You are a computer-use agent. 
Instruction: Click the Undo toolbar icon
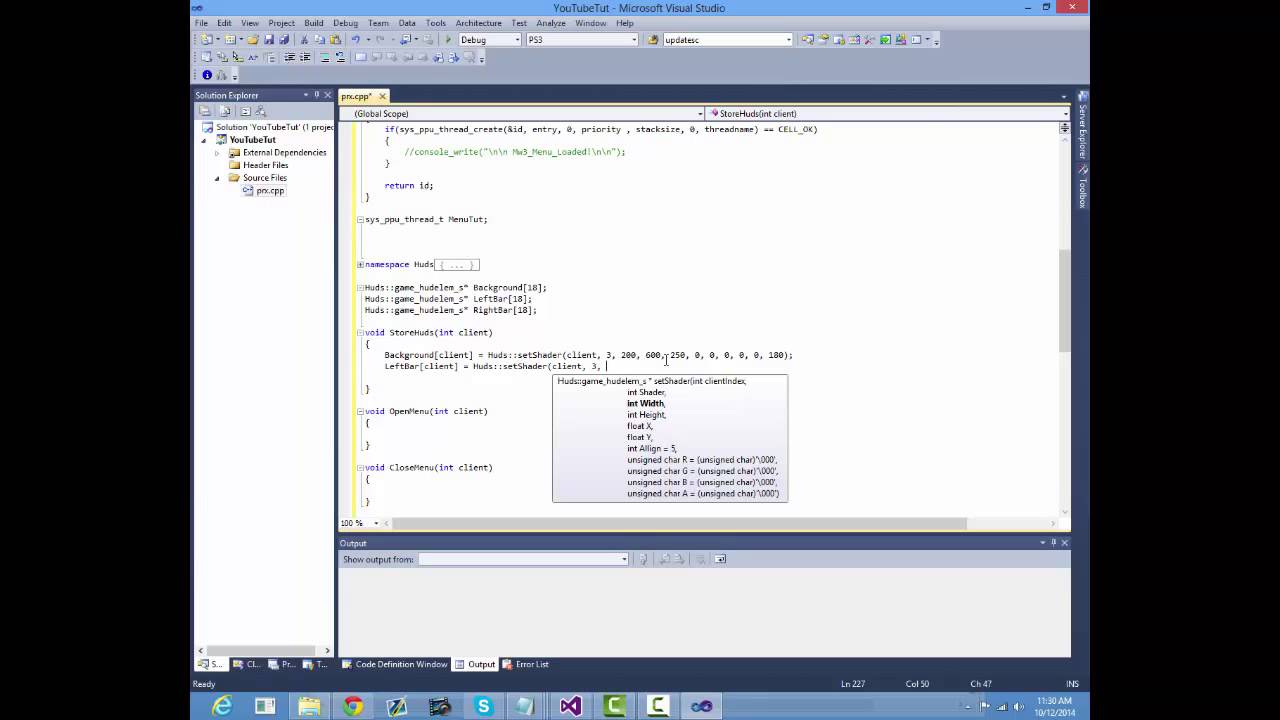[355, 40]
